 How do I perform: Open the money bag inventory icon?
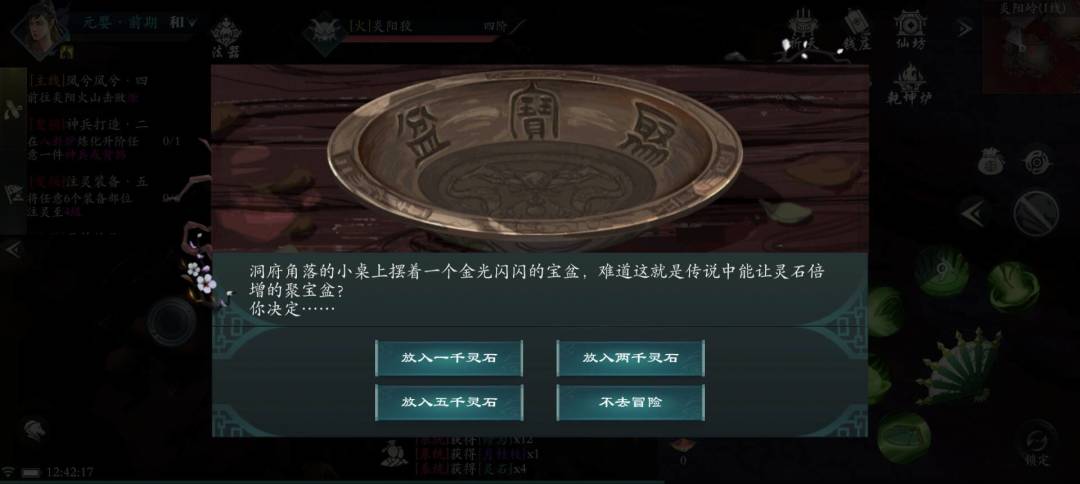[991, 161]
